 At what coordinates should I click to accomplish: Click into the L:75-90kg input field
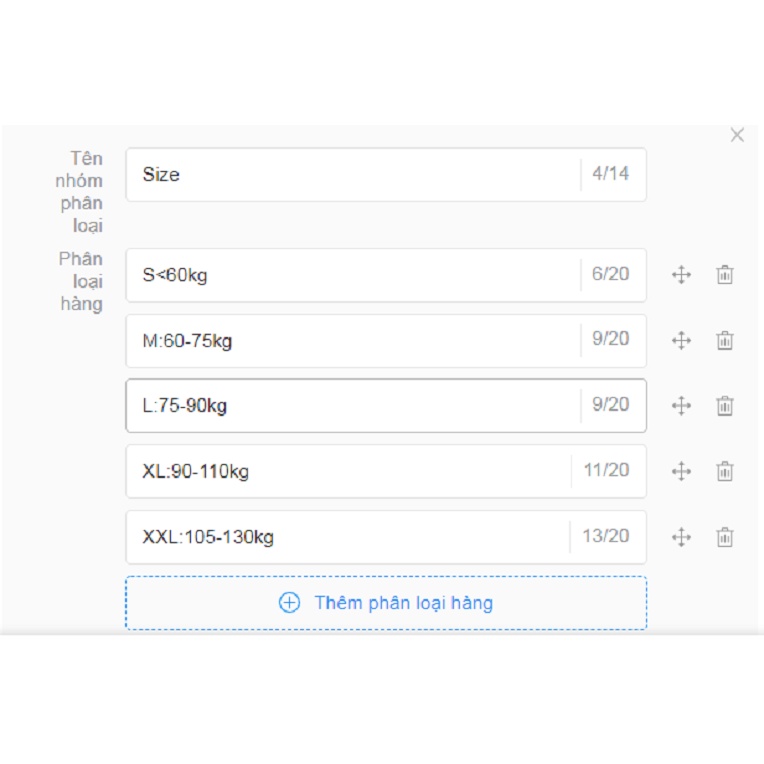(350, 406)
